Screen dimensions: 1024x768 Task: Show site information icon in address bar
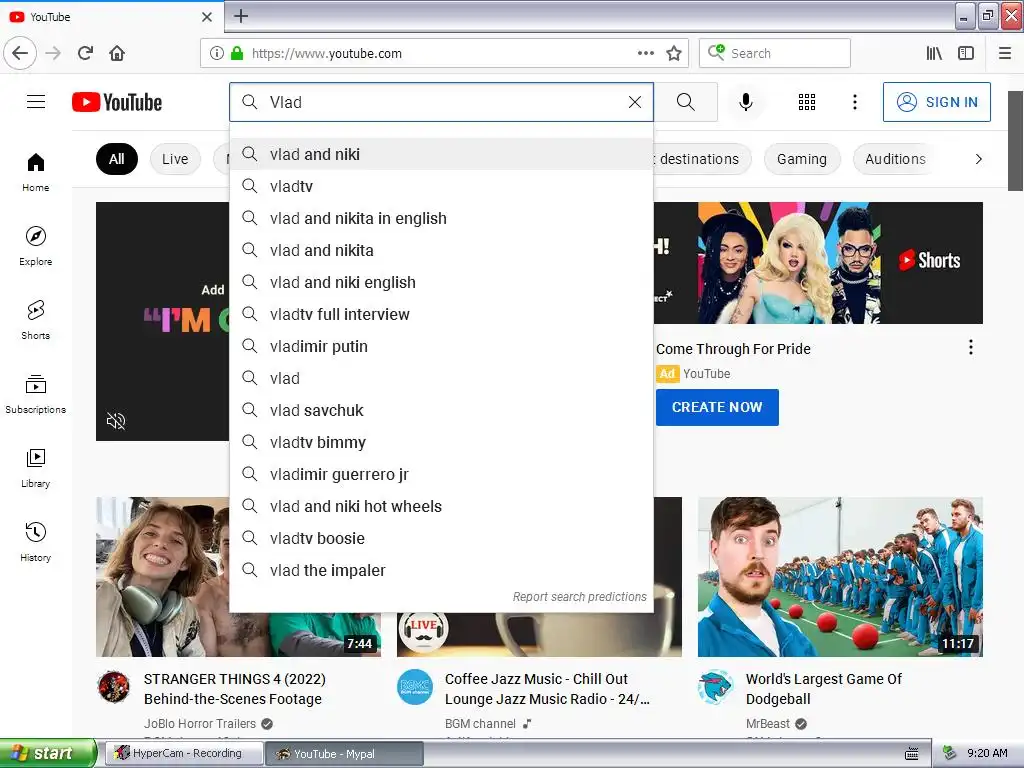pyautogui.click(x=217, y=53)
